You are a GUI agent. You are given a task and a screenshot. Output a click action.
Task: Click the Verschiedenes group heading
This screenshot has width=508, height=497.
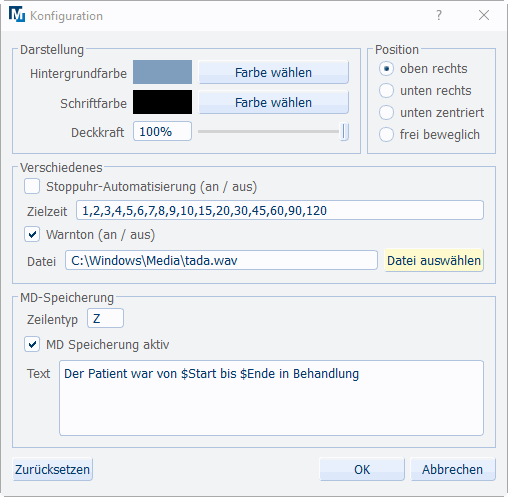(x=61, y=168)
